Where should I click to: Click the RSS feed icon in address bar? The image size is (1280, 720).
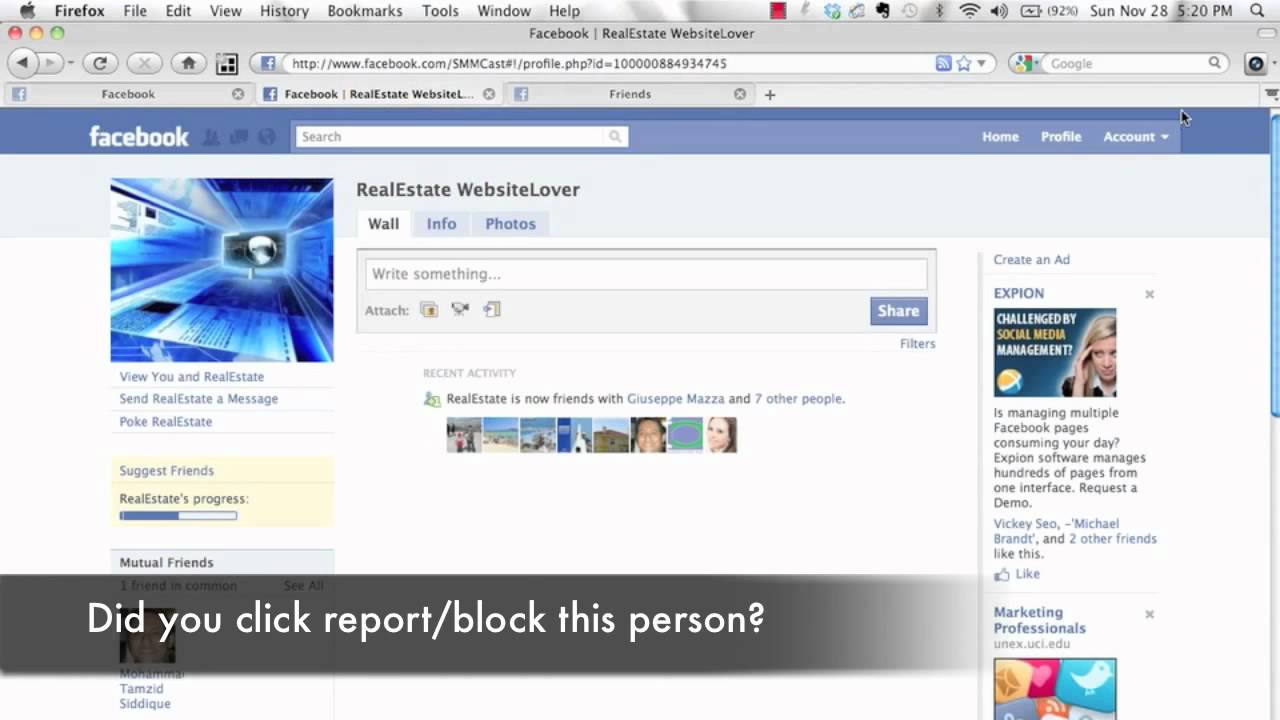(x=943, y=63)
